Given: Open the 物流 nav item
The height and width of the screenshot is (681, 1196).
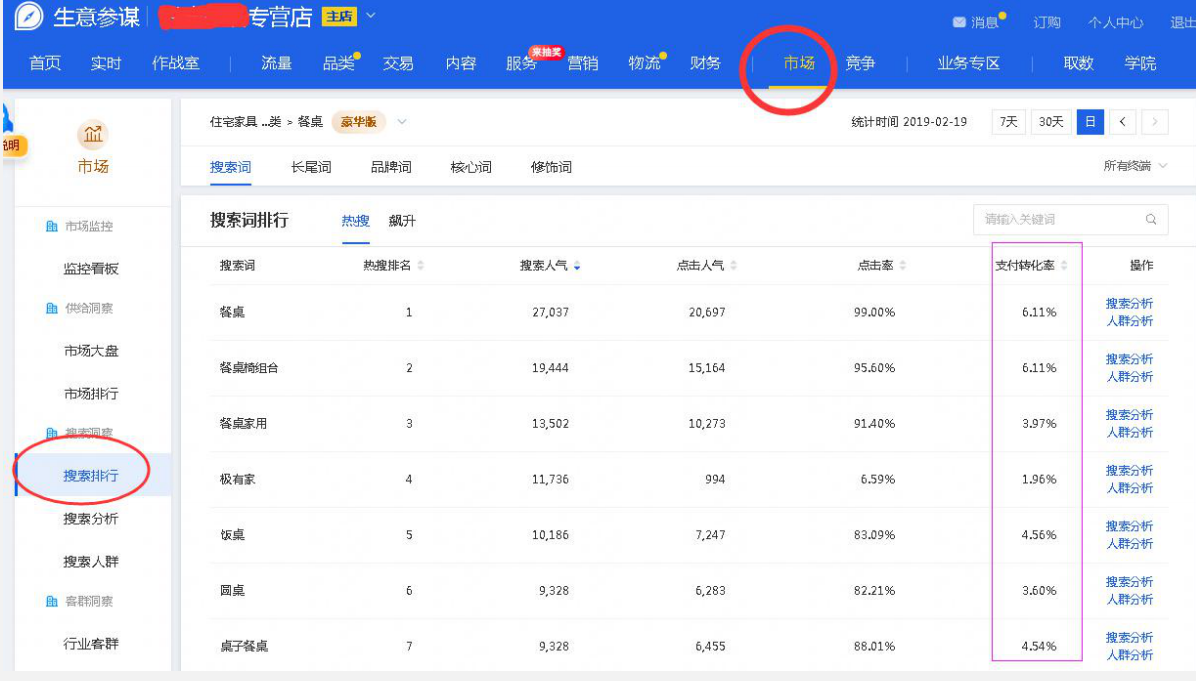Looking at the screenshot, I should click(644, 63).
